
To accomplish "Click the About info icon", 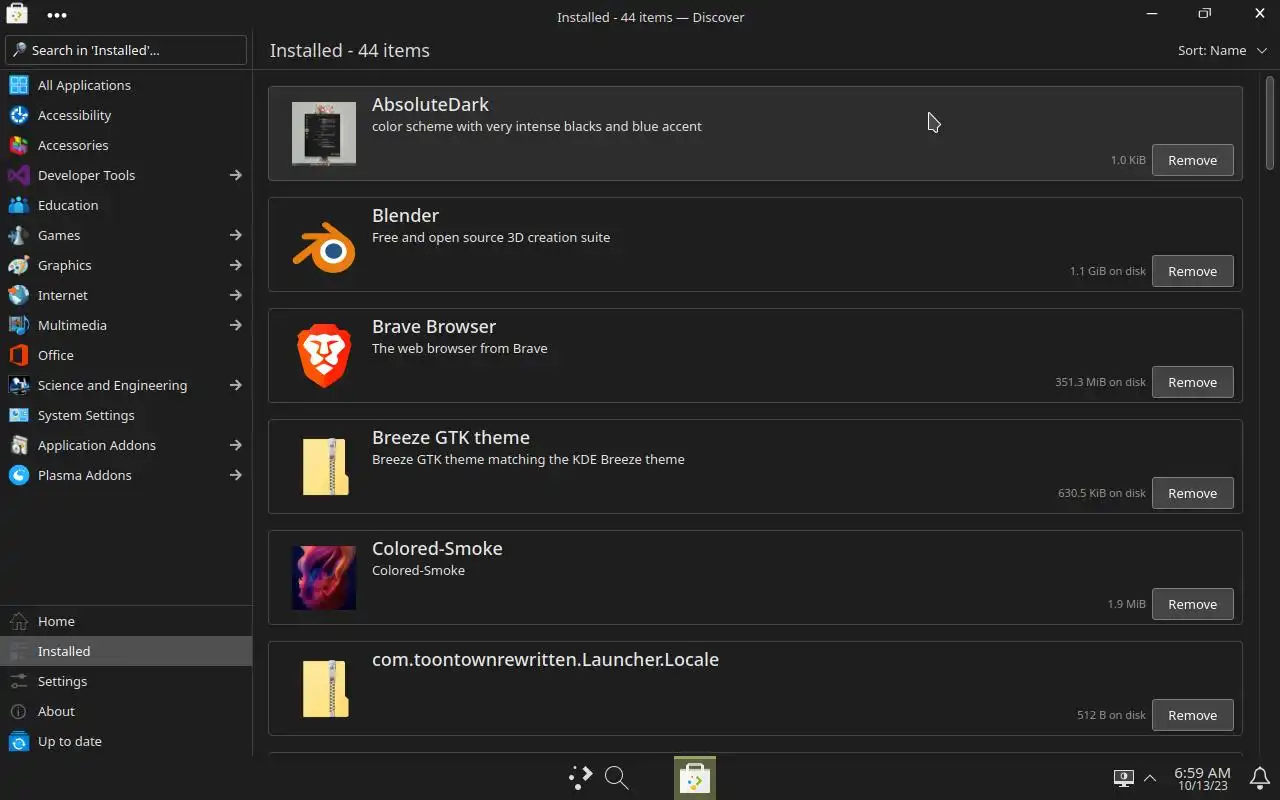I will (19, 711).
